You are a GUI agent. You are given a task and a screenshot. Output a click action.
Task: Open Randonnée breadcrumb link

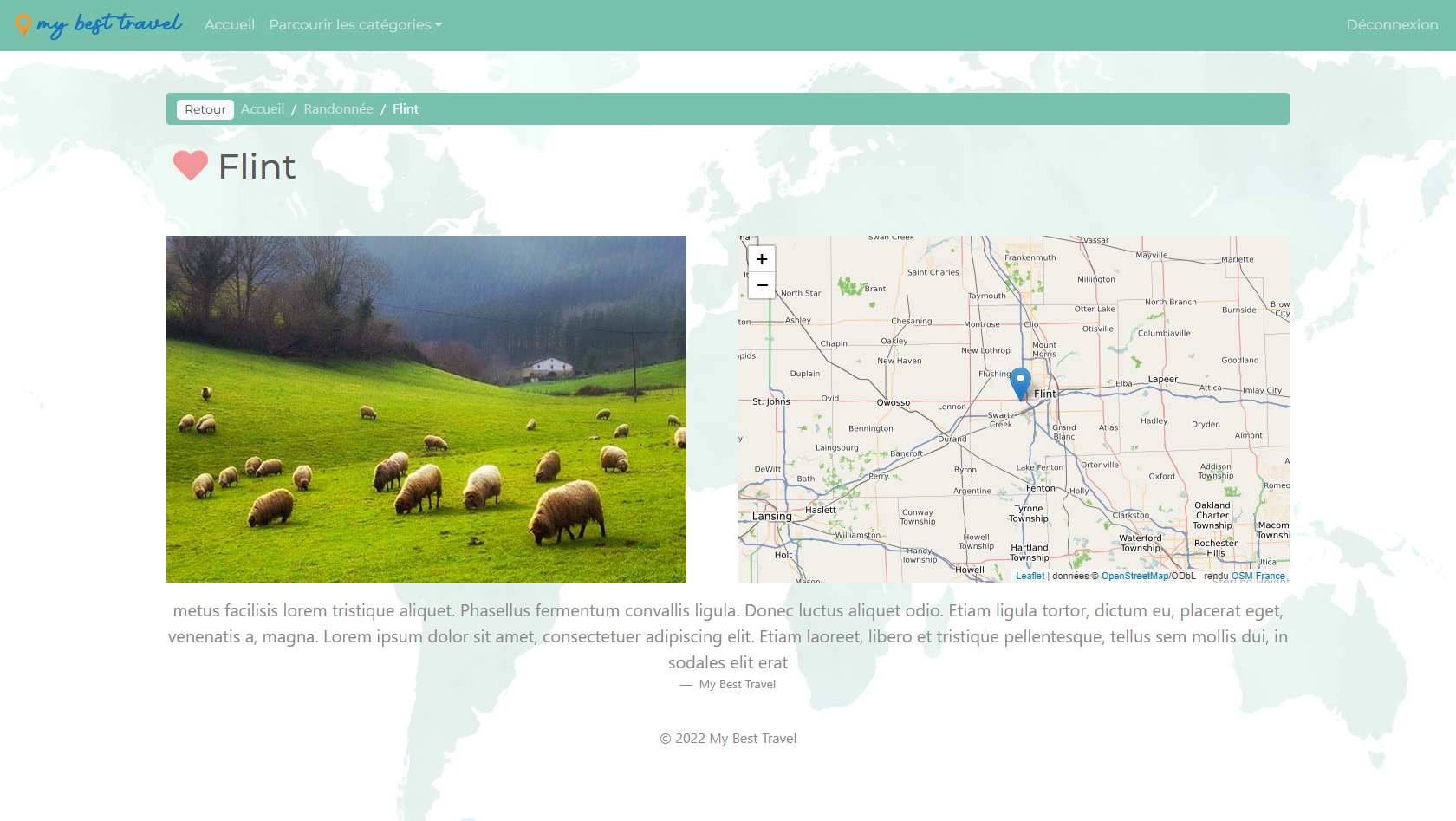click(338, 109)
